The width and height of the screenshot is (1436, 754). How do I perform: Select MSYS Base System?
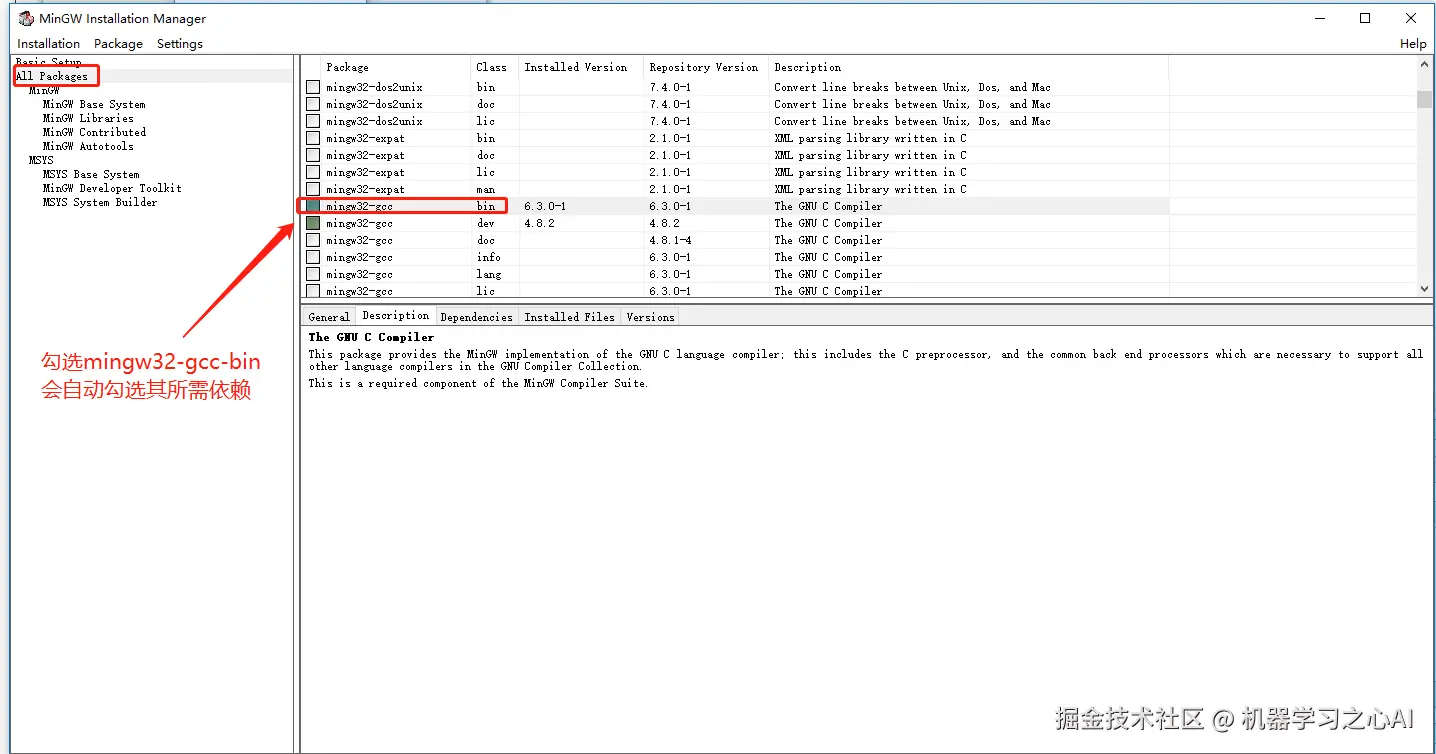coord(91,174)
